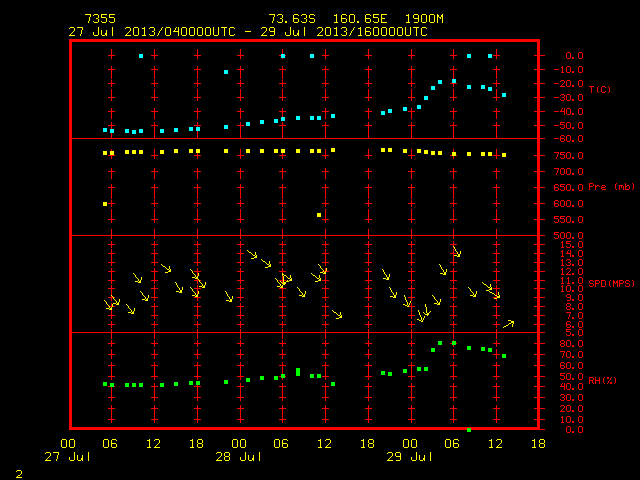Select the last cyan temperature point near -30
Image resolution: width=640 pixels, height=480 pixels.
pyautogui.click(x=504, y=95)
